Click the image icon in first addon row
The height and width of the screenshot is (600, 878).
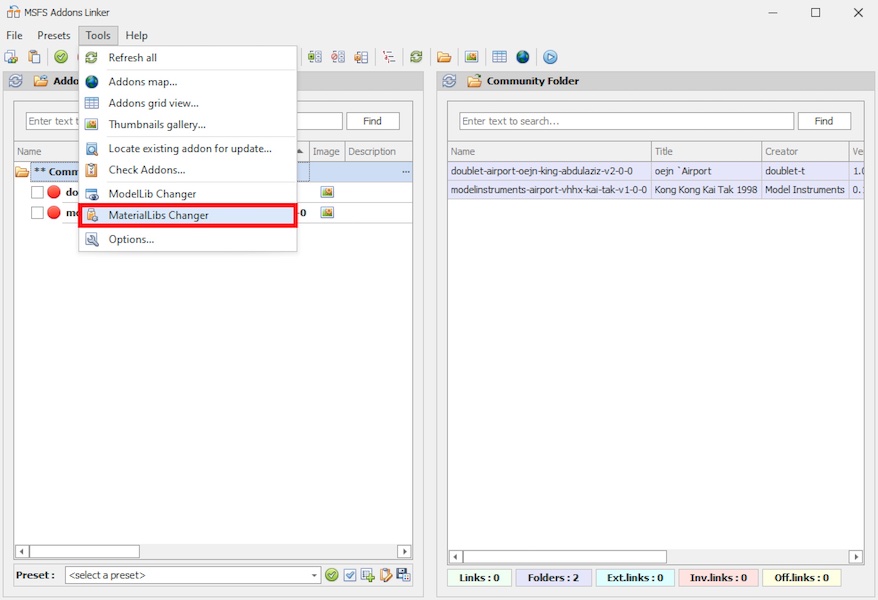coord(327,192)
